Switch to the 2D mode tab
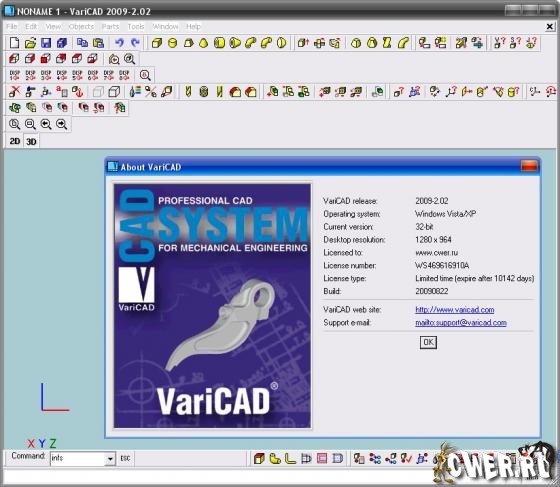The height and width of the screenshot is (487, 560). pyautogui.click(x=15, y=141)
